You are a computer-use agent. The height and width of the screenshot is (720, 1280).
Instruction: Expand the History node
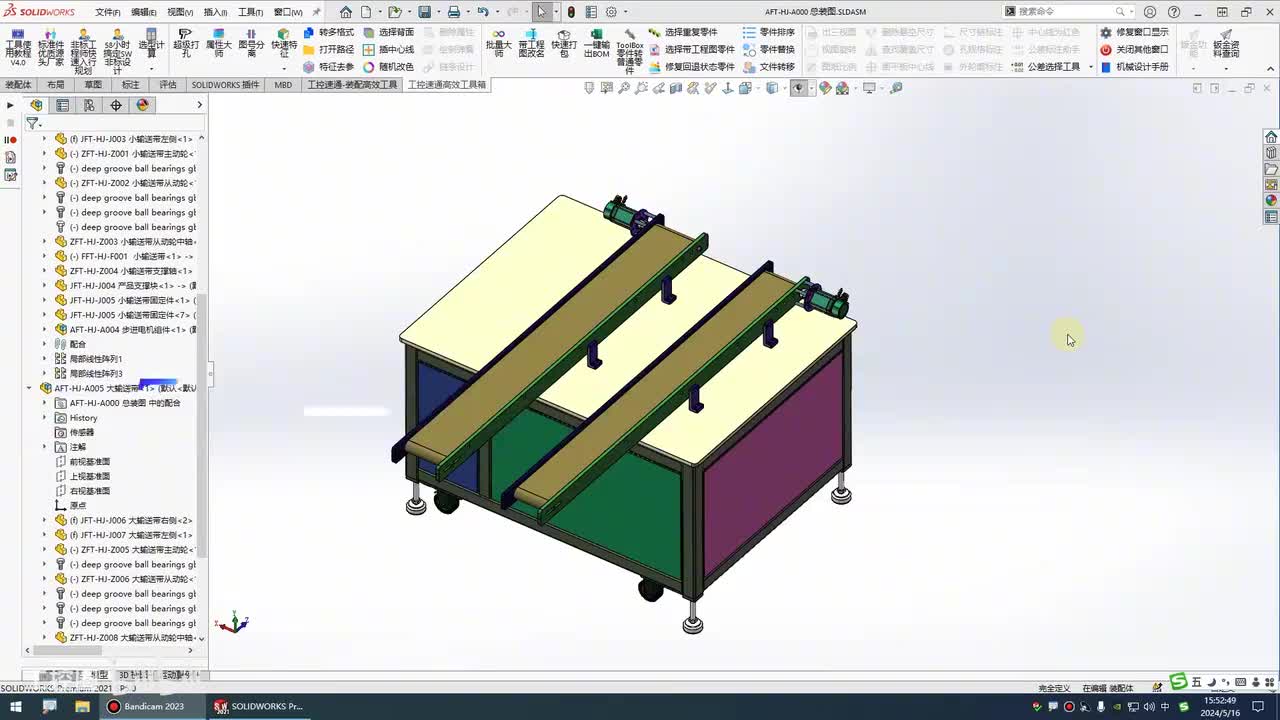(x=44, y=418)
